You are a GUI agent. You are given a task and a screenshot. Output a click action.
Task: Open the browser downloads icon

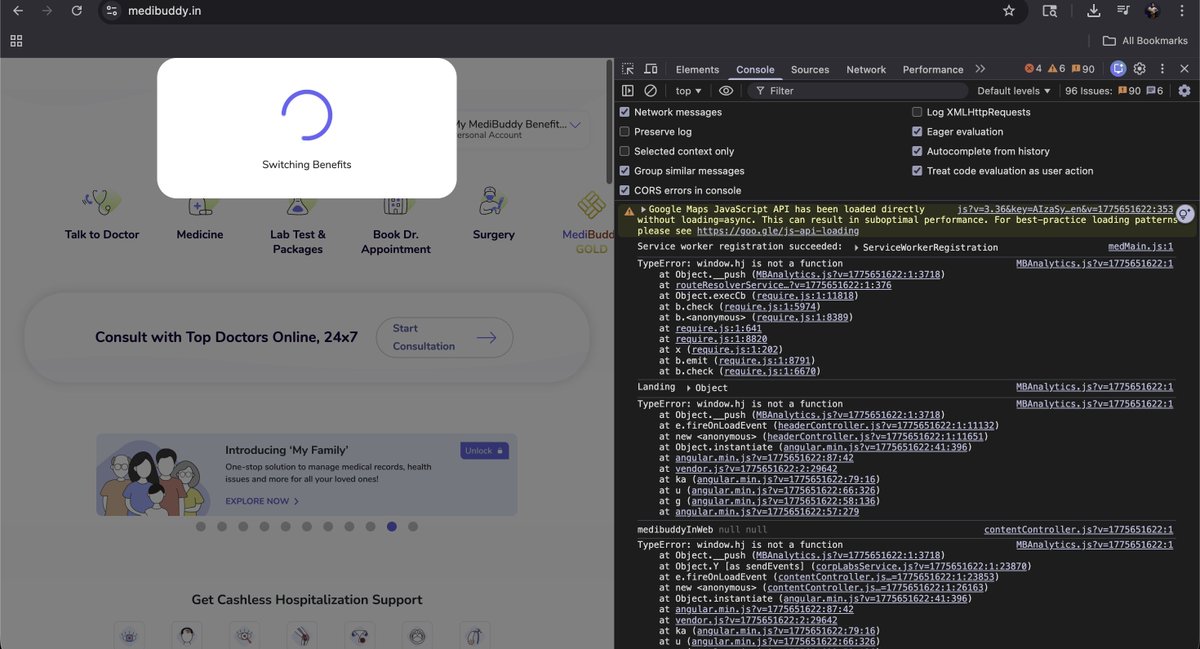pyautogui.click(x=1093, y=10)
